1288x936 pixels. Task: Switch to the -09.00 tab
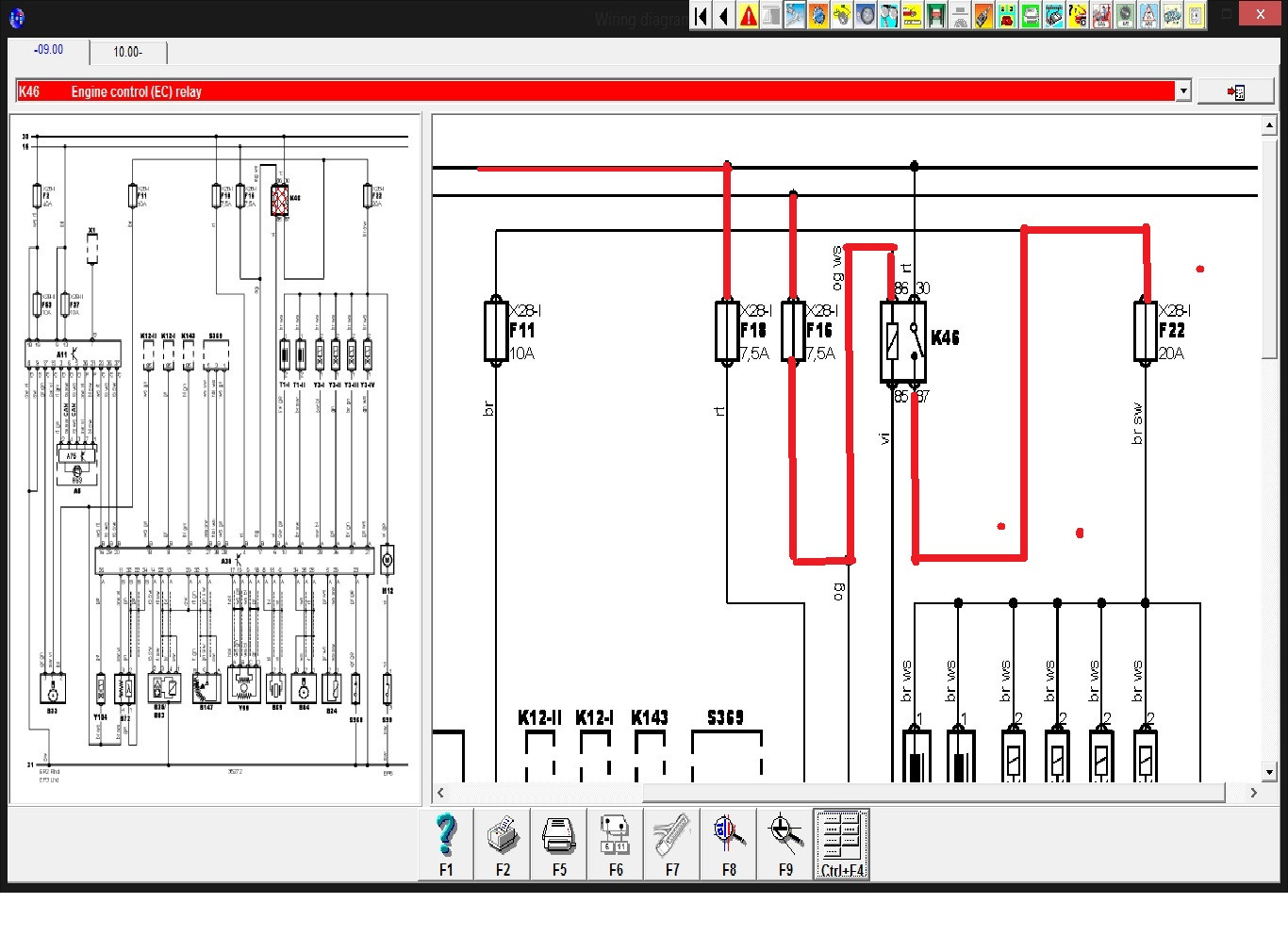point(49,51)
